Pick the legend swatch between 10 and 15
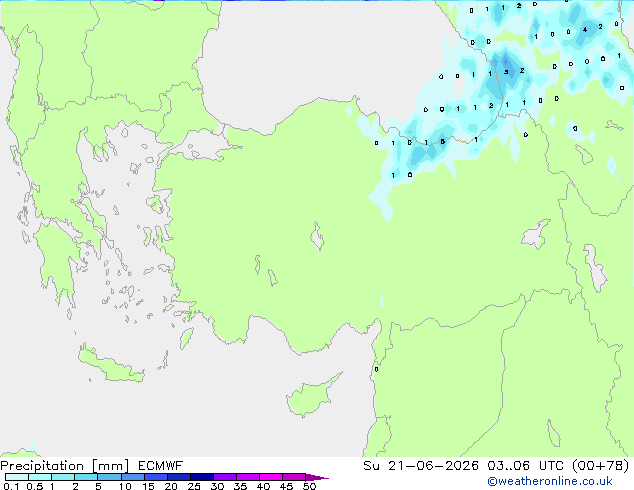Image resolution: width=634 pixels, height=490 pixels. [133, 477]
